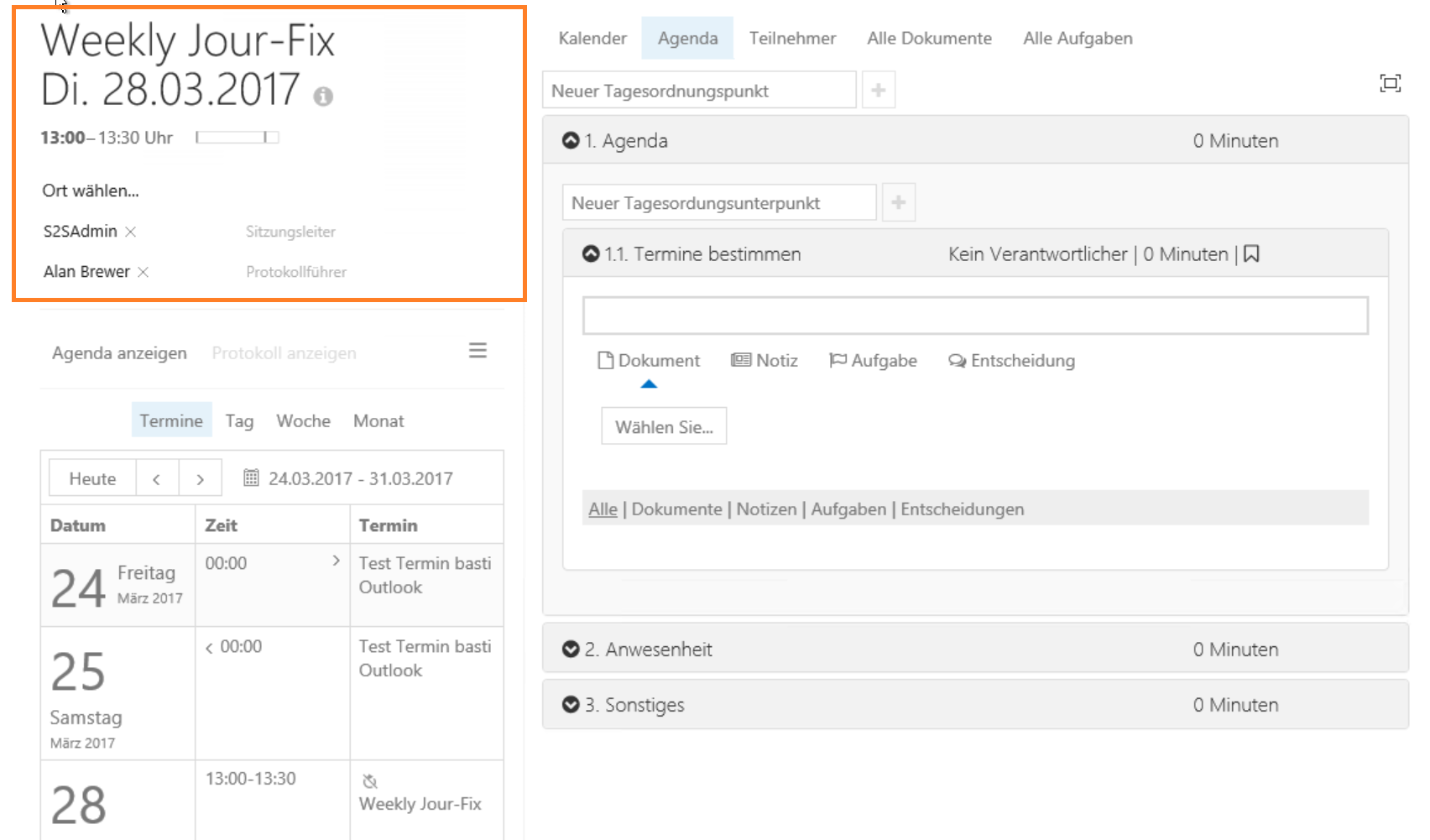Select the Notiz option

coord(765,361)
